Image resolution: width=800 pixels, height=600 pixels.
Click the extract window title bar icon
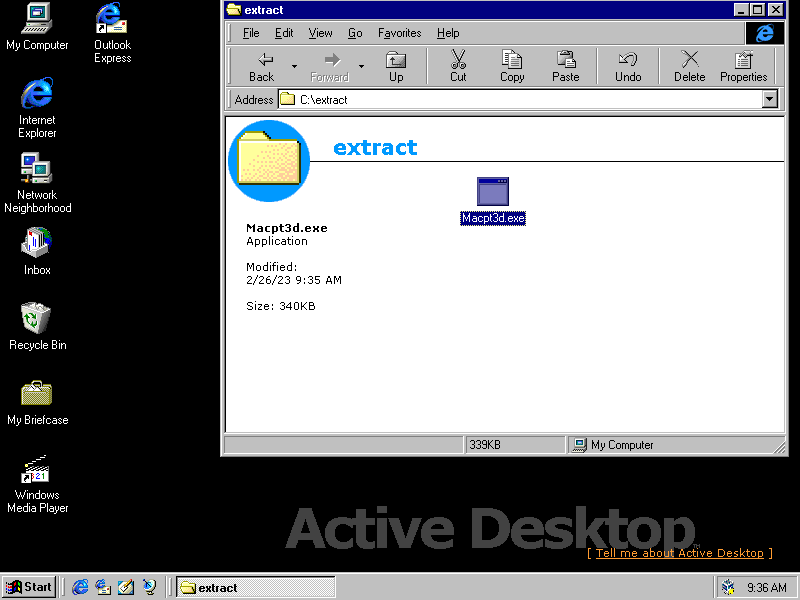pyautogui.click(x=234, y=10)
